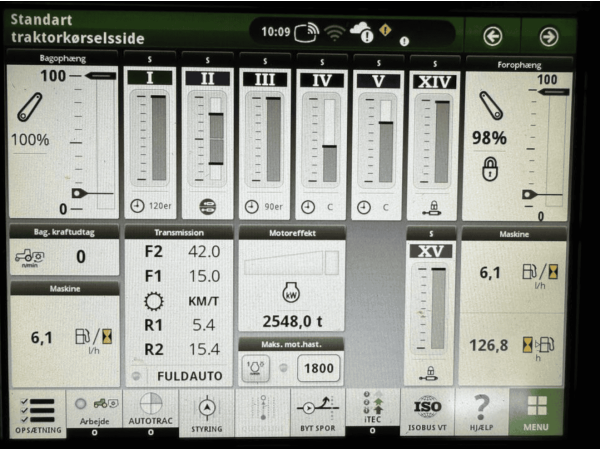Tap the rear hitch arm icon under Bagophæng
Screen dimensions: 600x450
click(29, 108)
